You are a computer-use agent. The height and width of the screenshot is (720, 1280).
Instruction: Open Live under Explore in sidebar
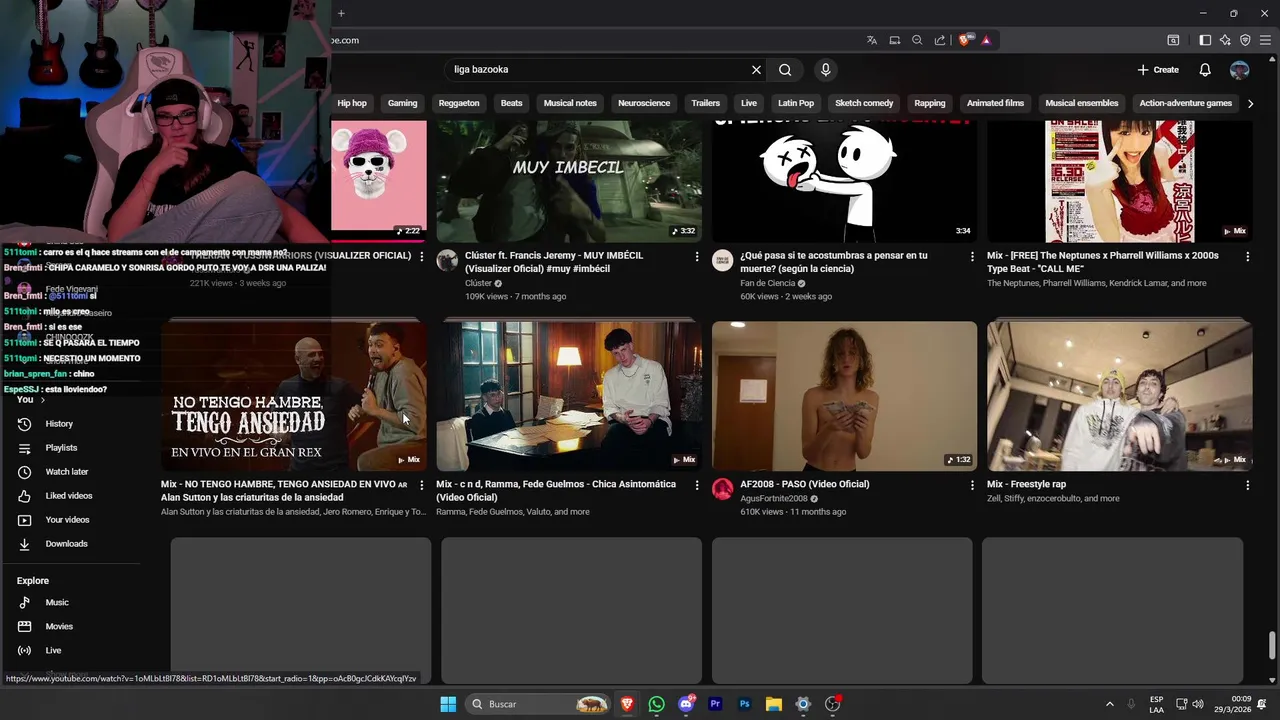[53, 651]
